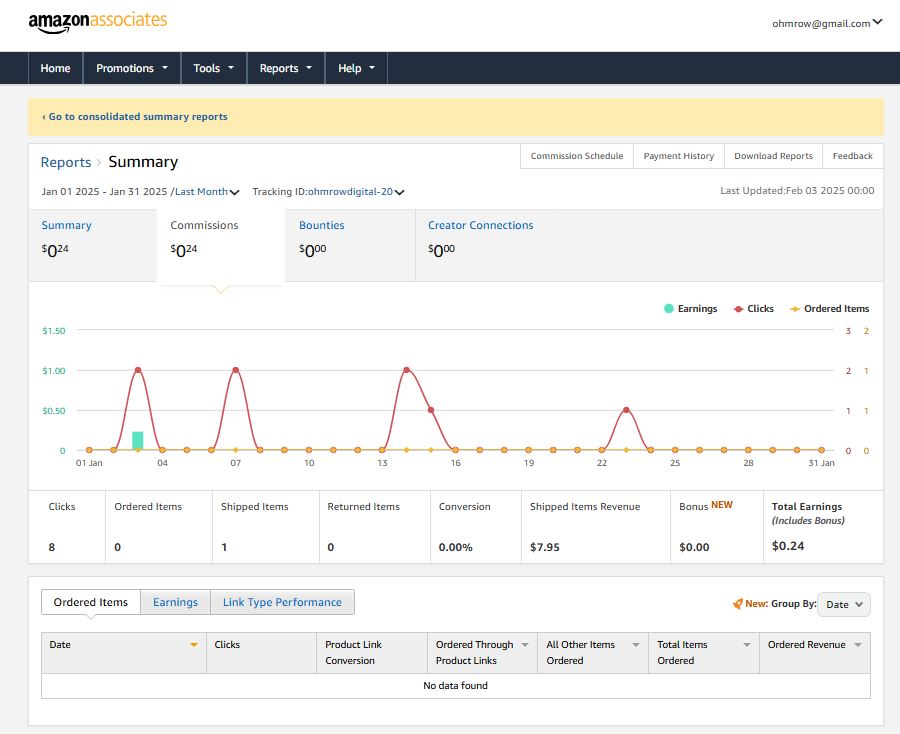Open Payment History
The width and height of the screenshot is (900, 734).
point(678,156)
